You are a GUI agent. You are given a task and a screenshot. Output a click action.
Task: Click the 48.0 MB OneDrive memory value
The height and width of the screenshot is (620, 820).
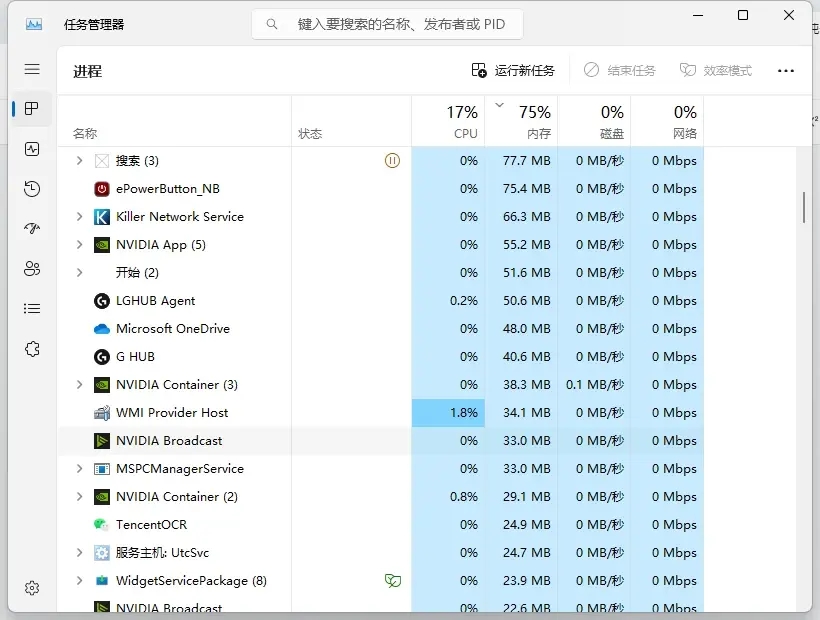[x=527, y=329]
